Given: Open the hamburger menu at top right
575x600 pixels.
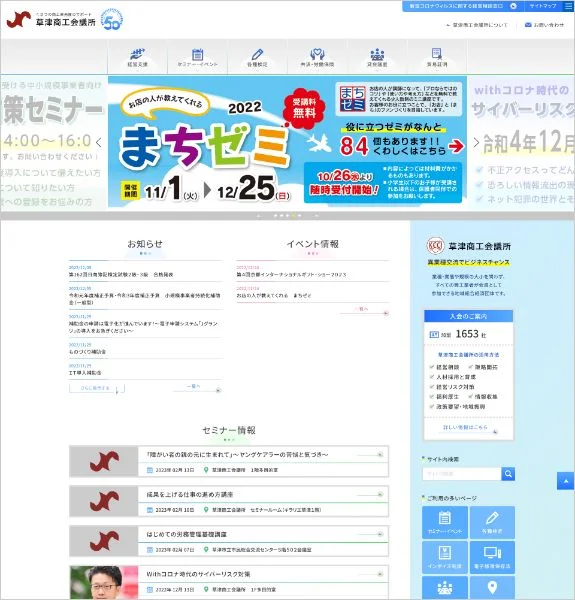Looking at the screenshot, I should [x=568, y=6].
